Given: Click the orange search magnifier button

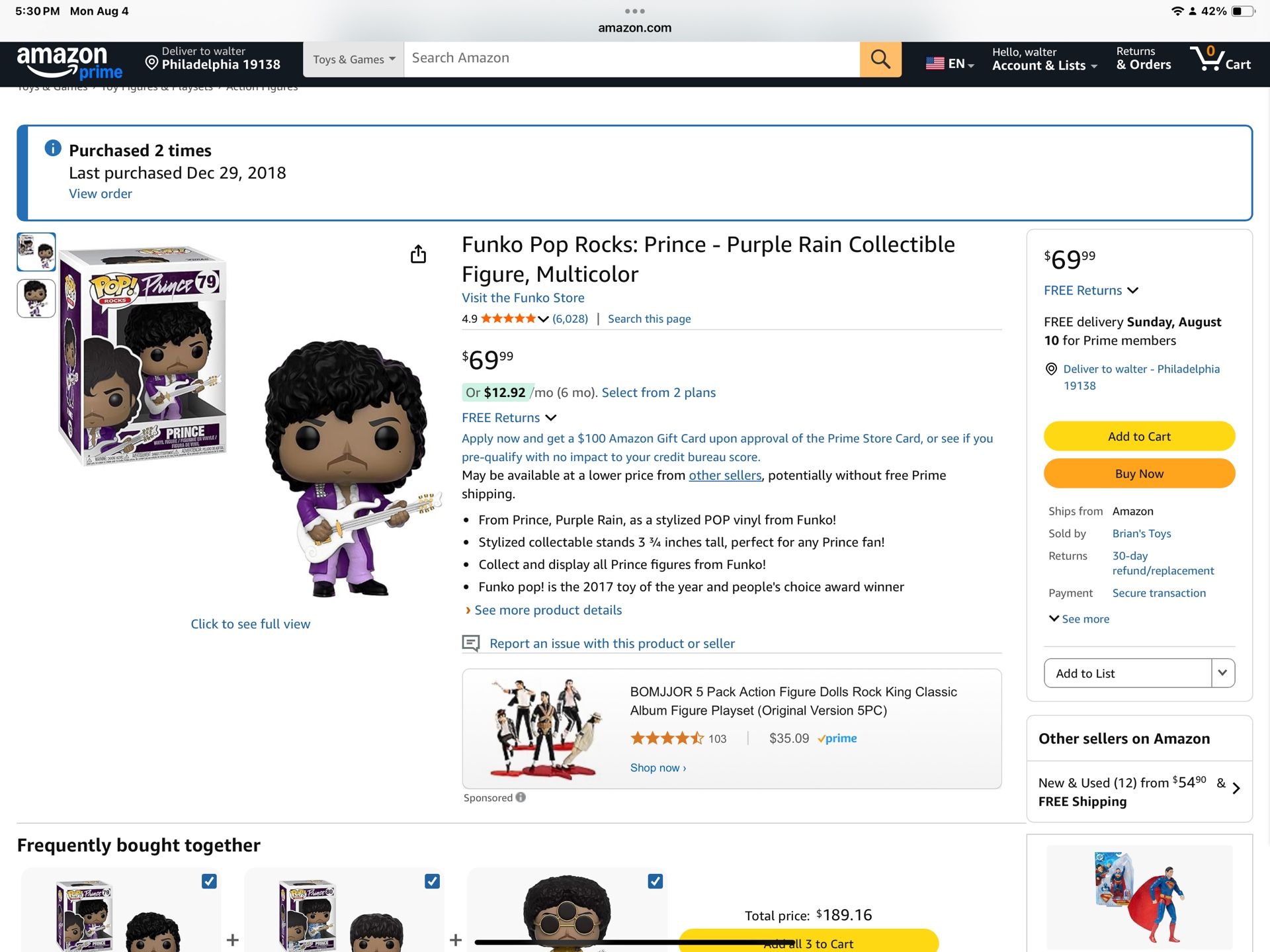Looking at the screenshot, I should 880,59.
